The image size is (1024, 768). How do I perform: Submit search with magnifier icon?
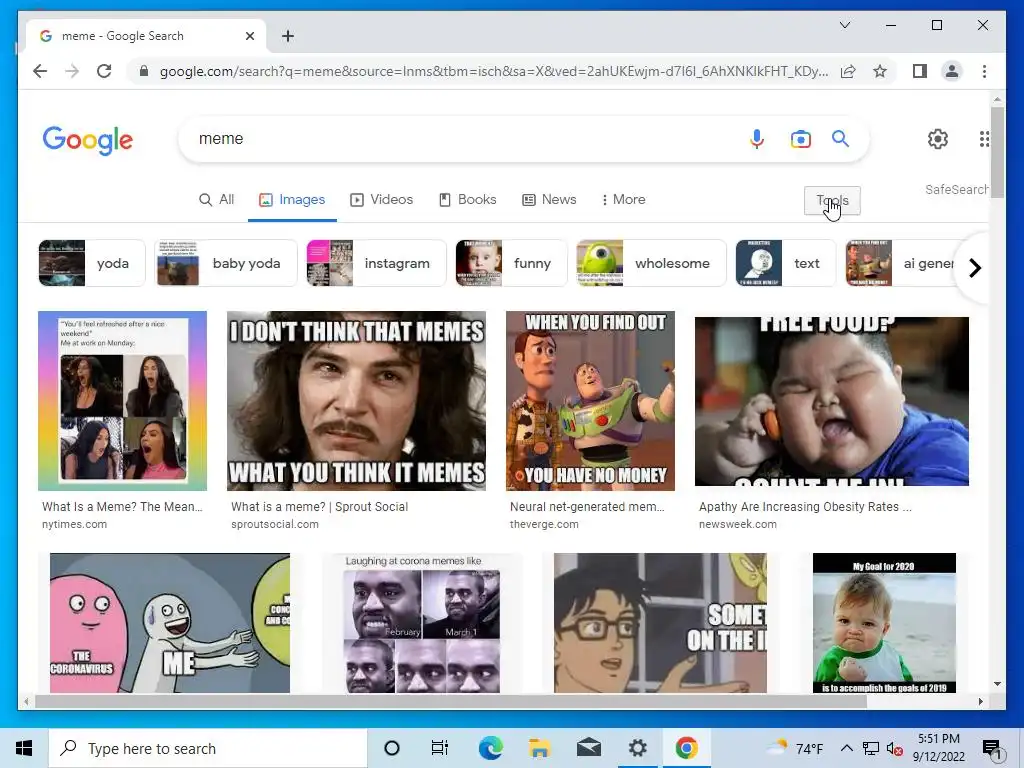click(x=840, y=138)
